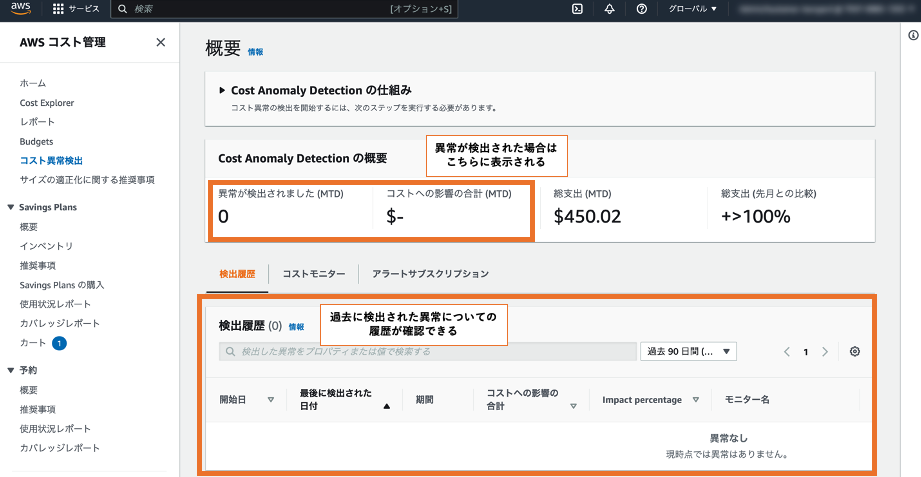Screen dimensions: 921x477
Task: Go to next page arrow
Action: tap(825, 352)
